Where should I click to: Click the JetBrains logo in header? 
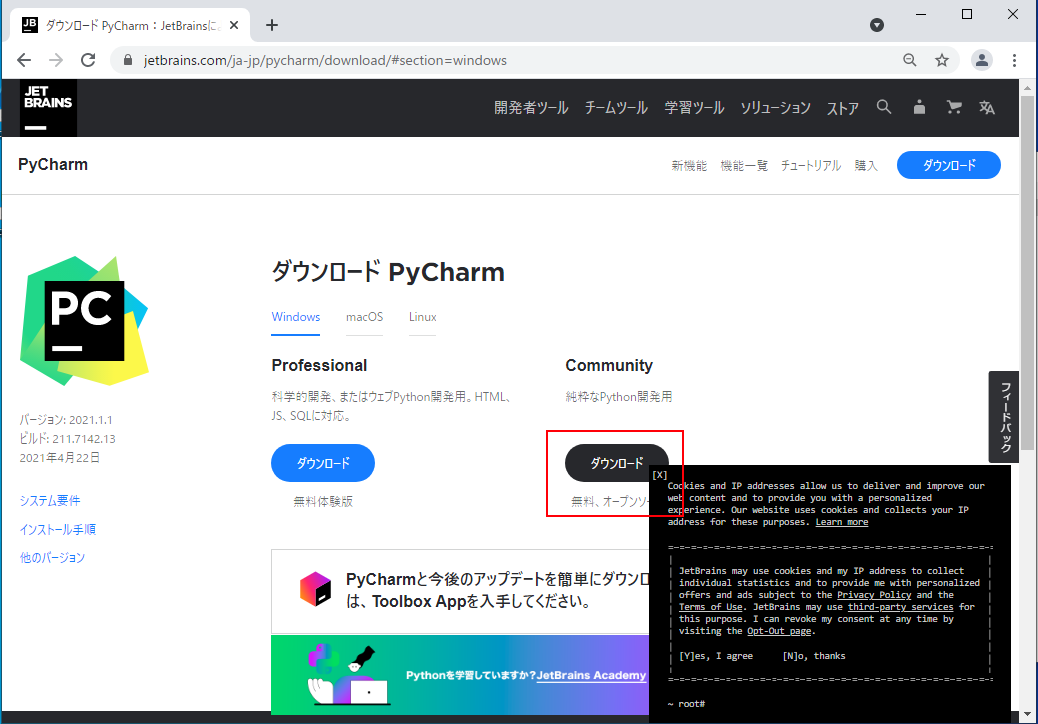click(x=48, y=108)
